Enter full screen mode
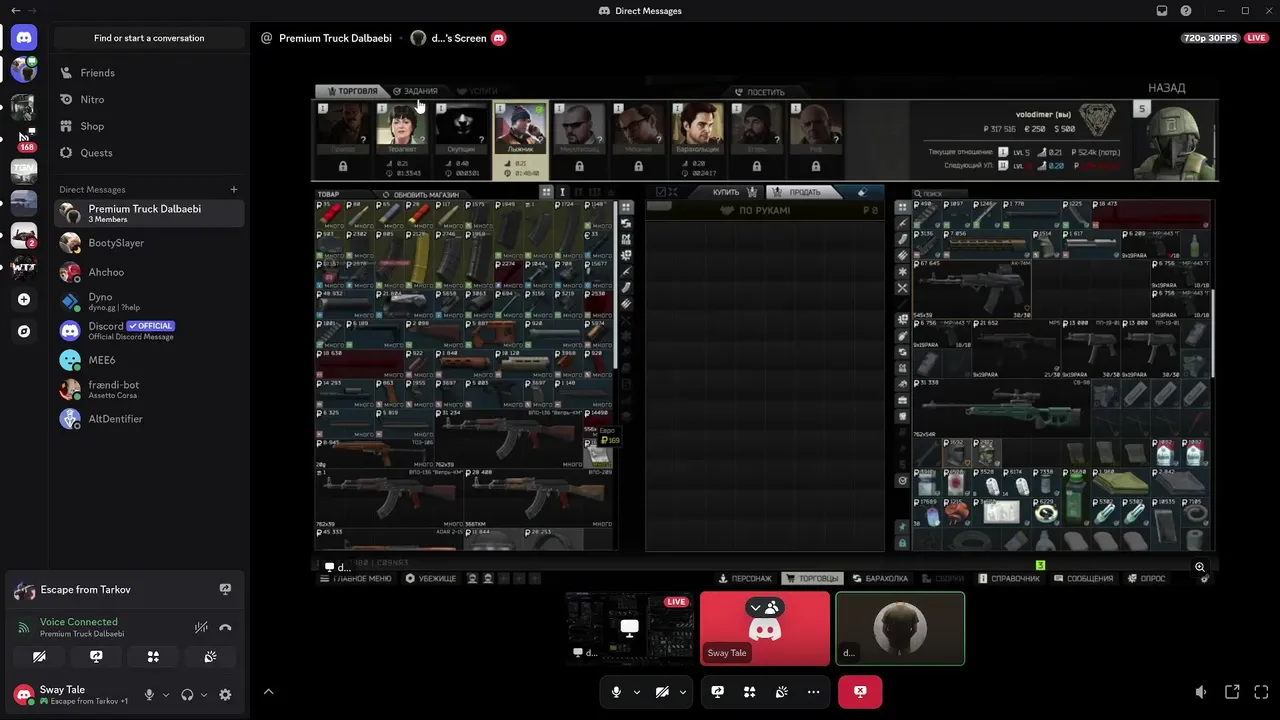Image resolution: width=1280 pixels, height=720 pixels. 1263,692
